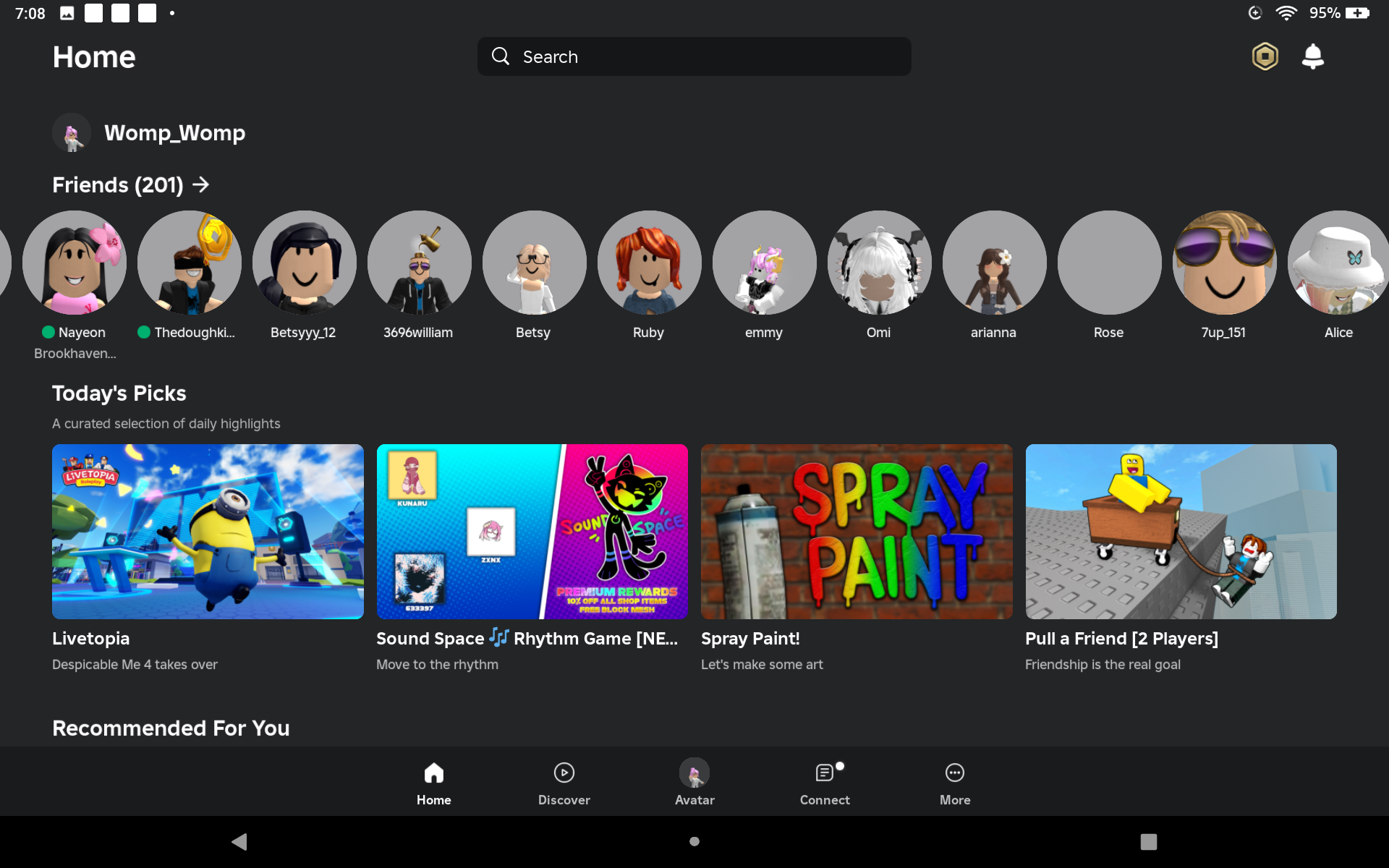1389x868 pixels.
Task: Open the Robux currency icon
Action: (1265, 56)
